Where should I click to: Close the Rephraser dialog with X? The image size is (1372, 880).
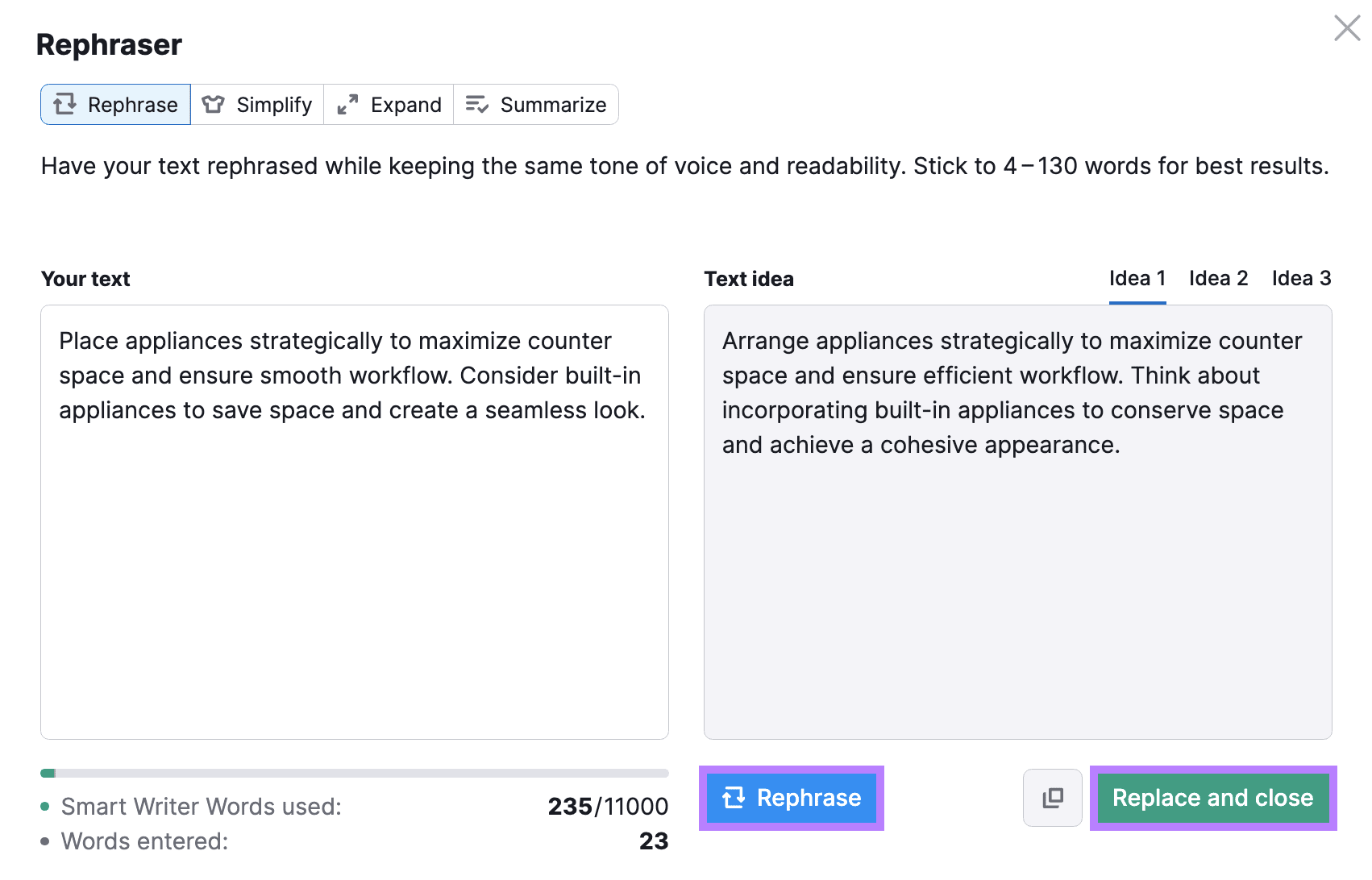[x=1347, y=28]
